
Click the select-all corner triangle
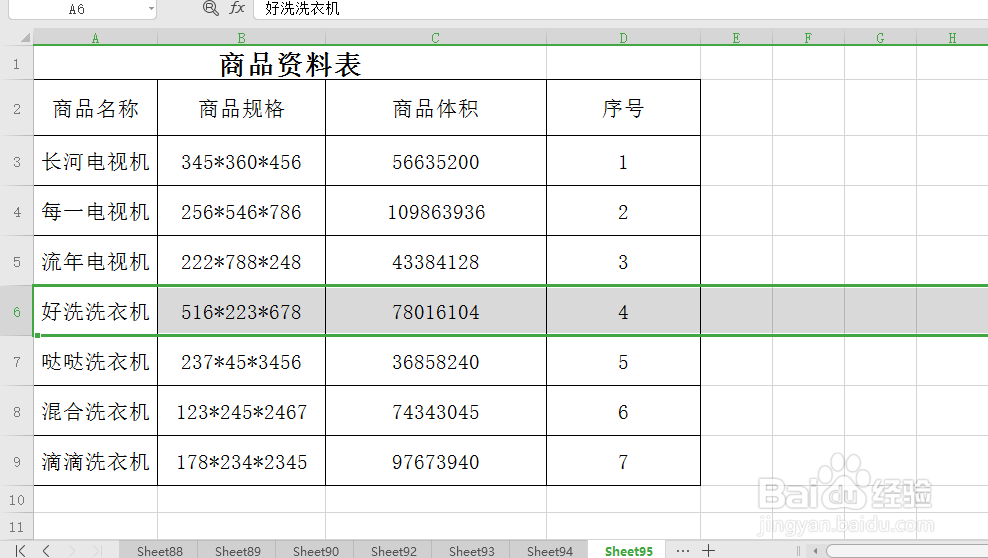[25, 38]
